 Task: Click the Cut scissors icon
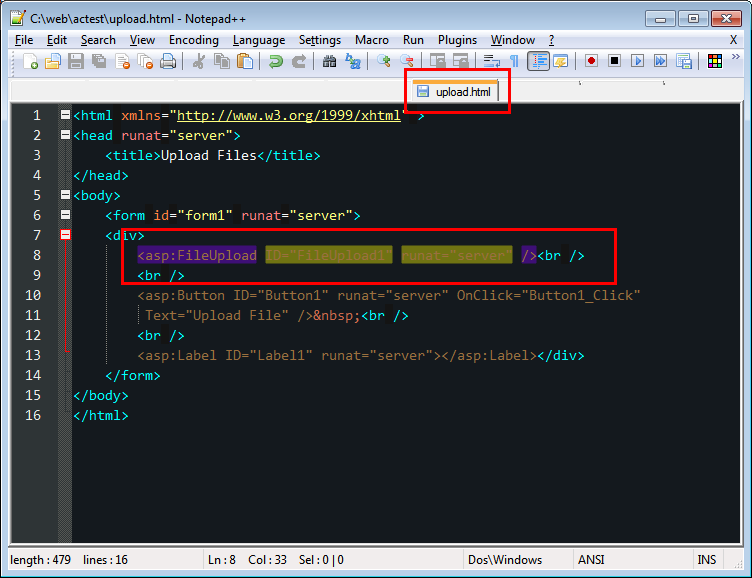click(x=198, y=62)
